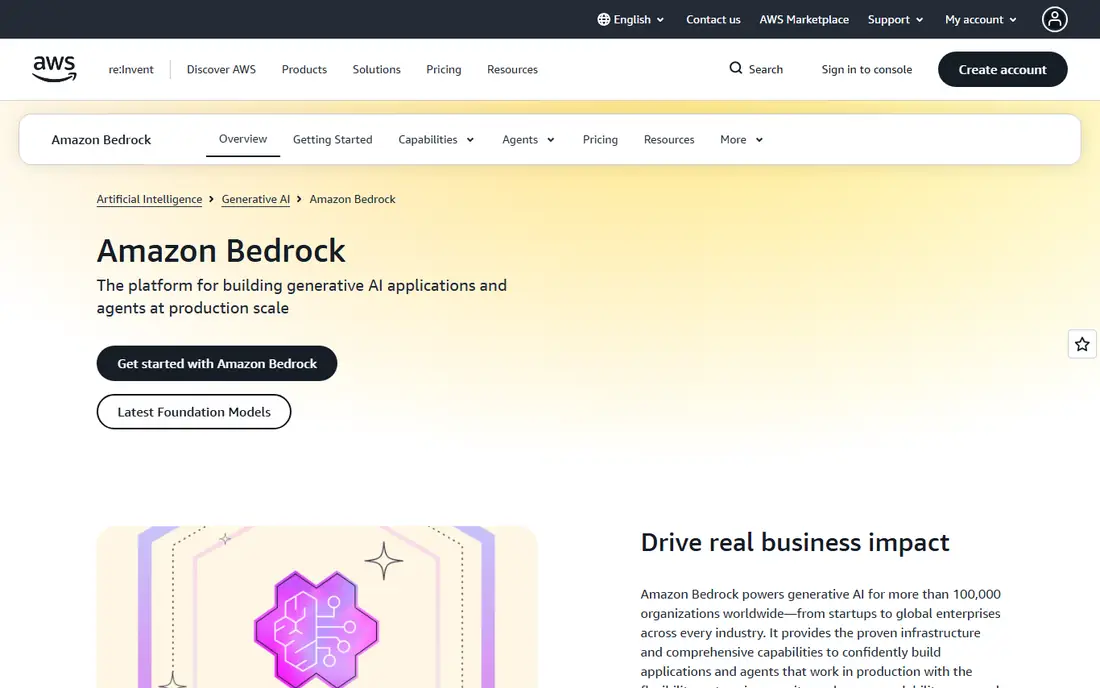
Task: Switch to the Getting Started tab
Action: pos(333,140)
